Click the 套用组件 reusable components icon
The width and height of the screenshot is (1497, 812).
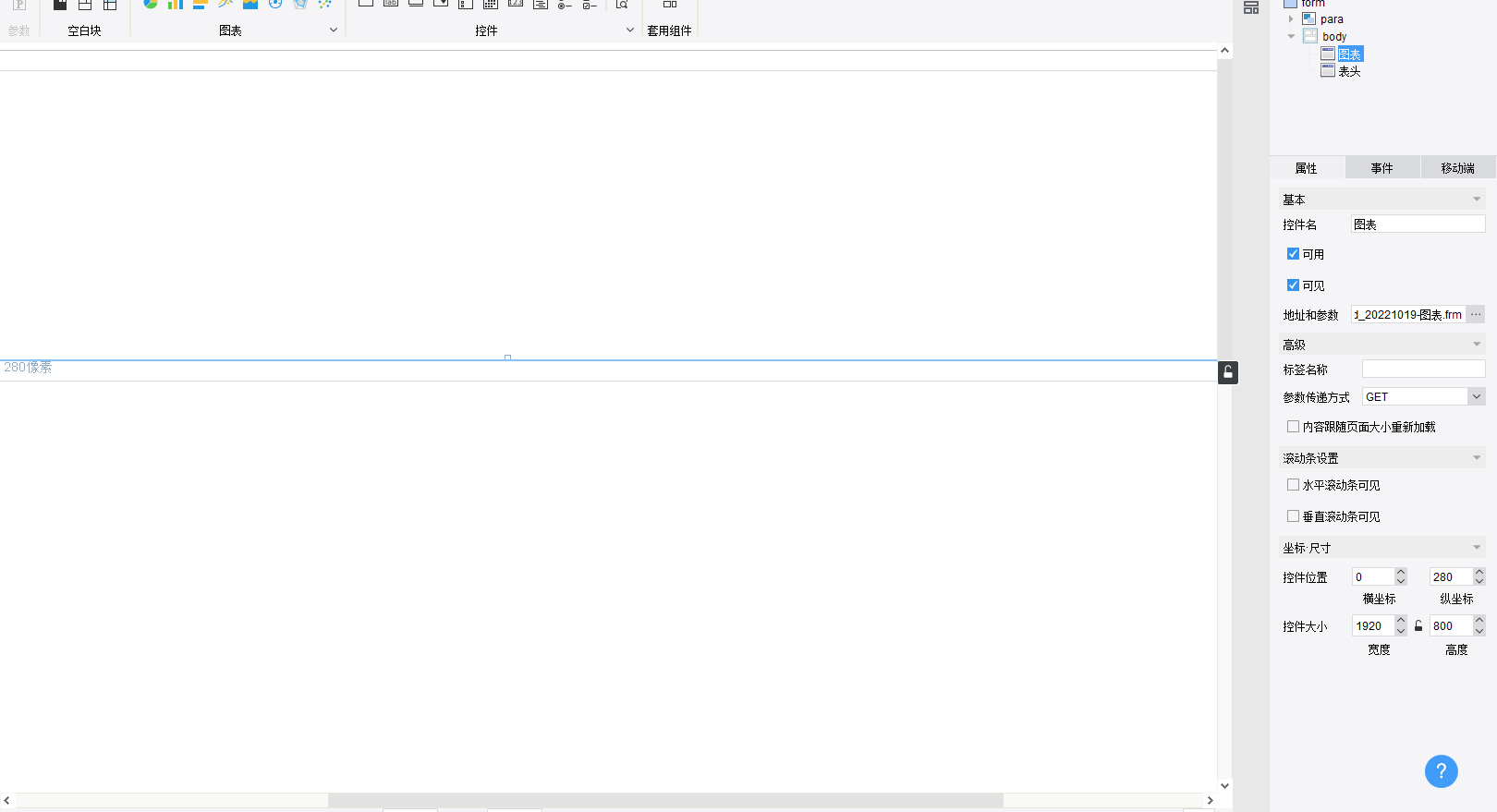click(670, 5)
